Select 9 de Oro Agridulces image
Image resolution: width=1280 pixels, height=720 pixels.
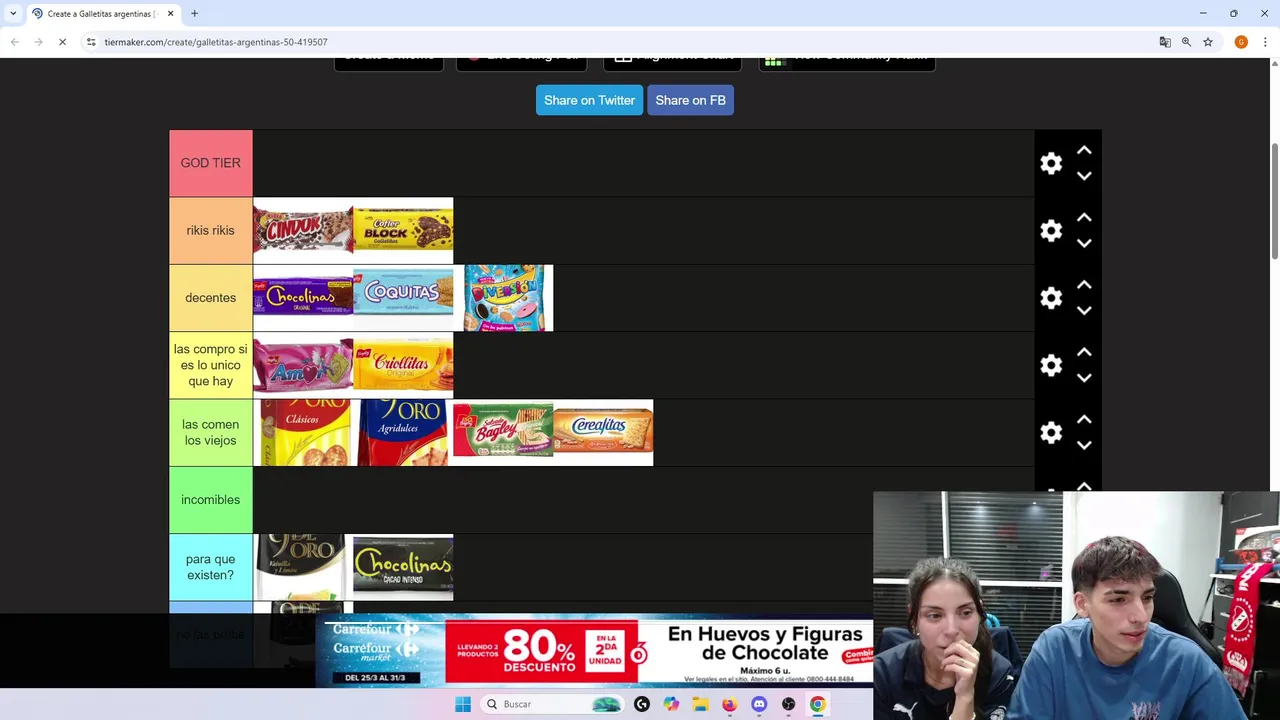(x=402, y=433)
